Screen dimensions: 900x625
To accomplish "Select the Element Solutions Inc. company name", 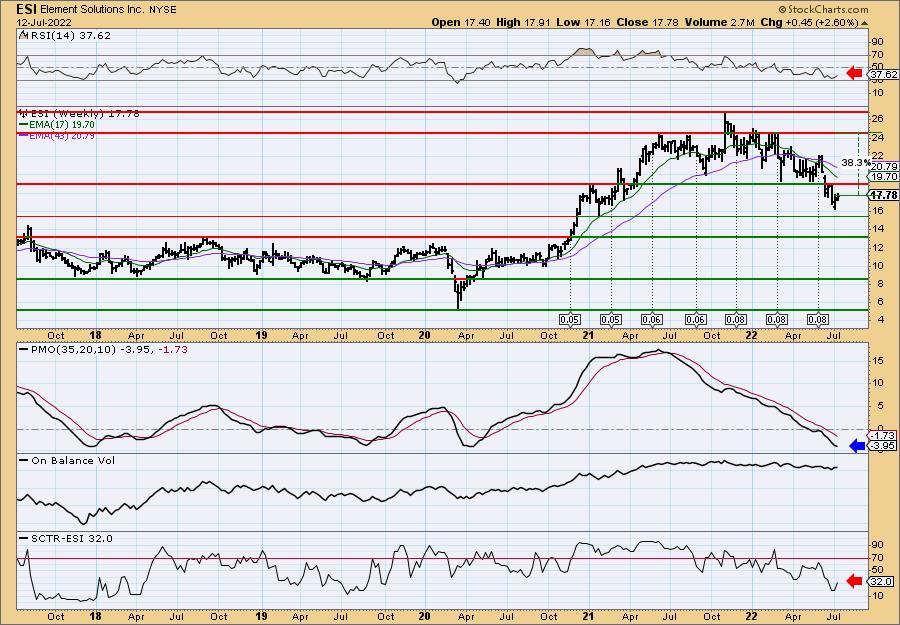I will pos(90,10).
